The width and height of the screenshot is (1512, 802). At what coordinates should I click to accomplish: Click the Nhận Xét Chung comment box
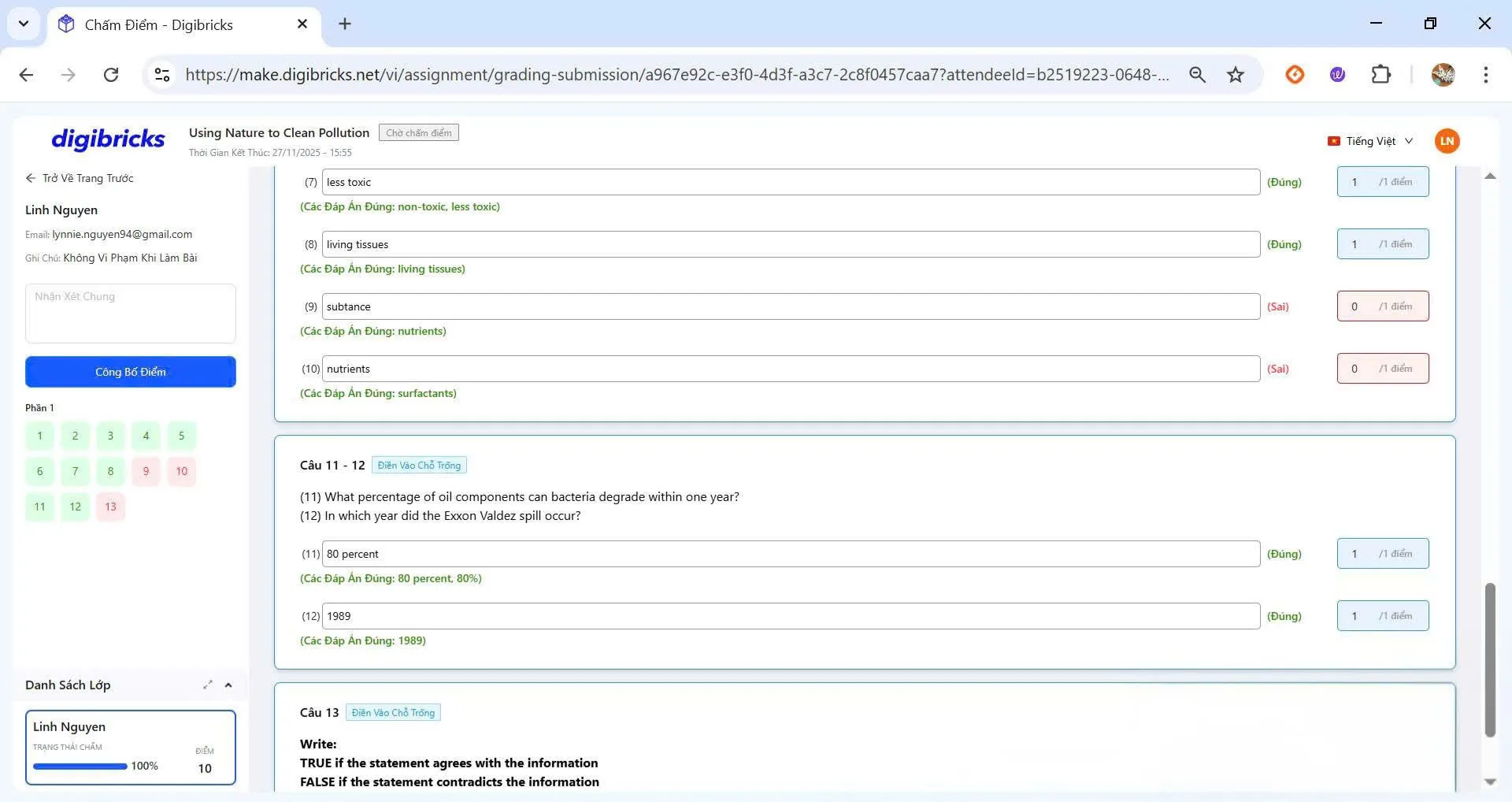(x=131, y=313)
